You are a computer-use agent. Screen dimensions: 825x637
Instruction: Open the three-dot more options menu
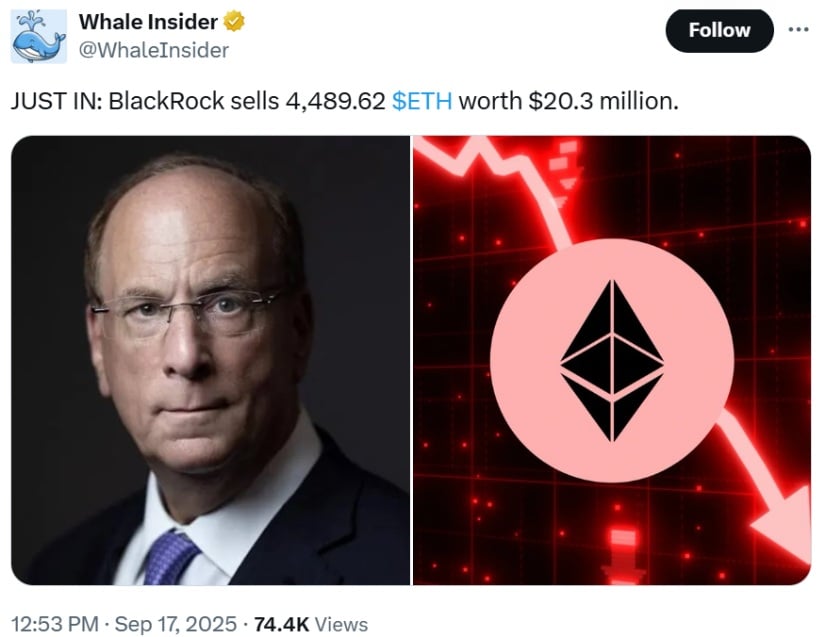(798, 30)
